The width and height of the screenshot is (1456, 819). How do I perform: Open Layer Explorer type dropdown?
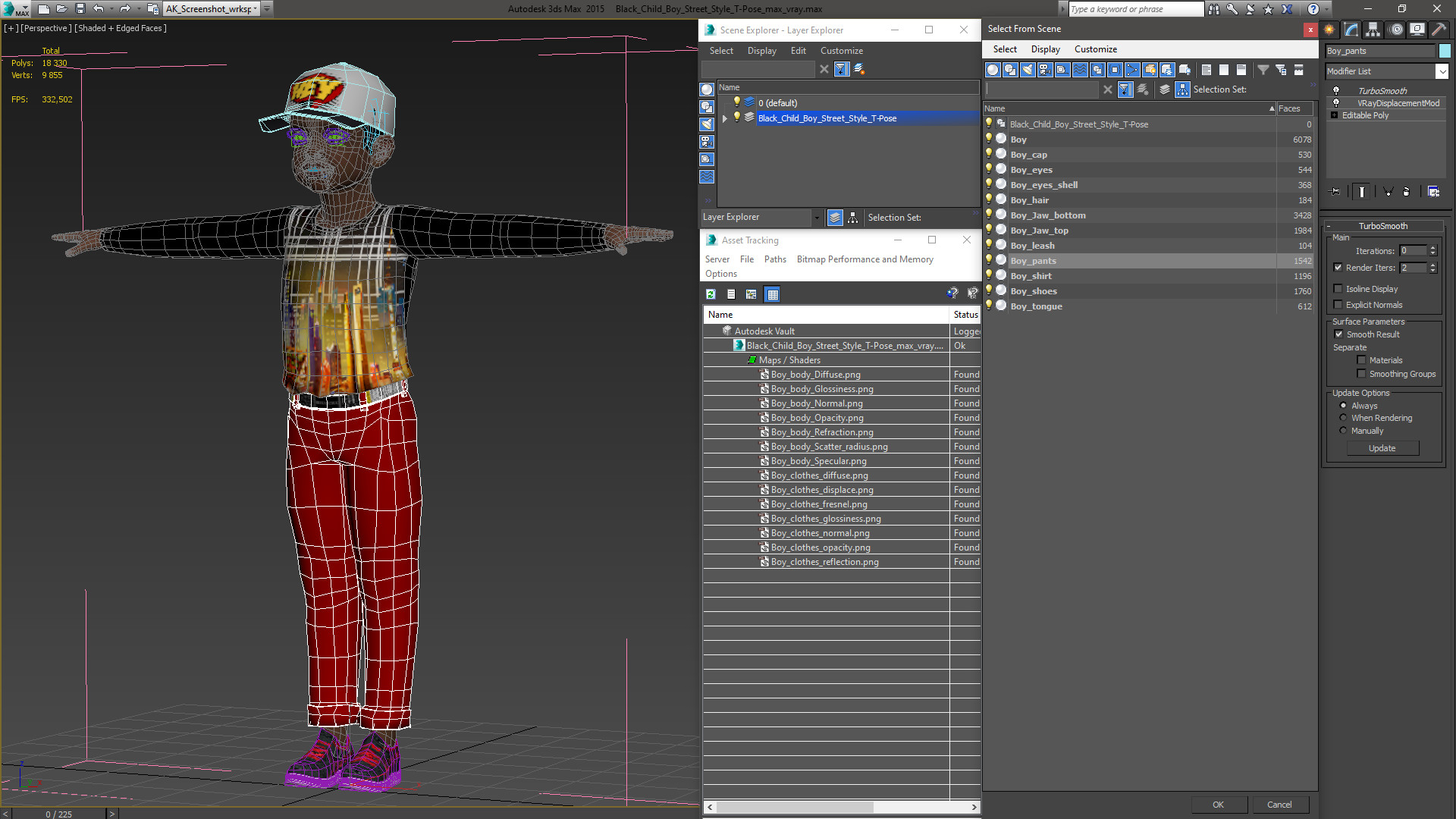tap(816, 218)
